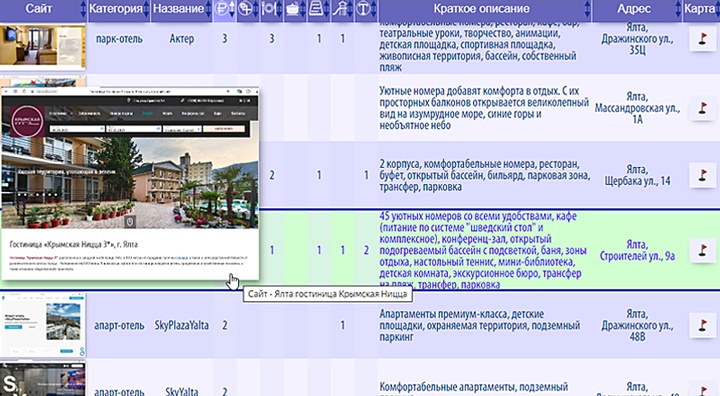Toggle sort arrows next to restaurant icon
720x396 pixels.
(x=279, y=9)
